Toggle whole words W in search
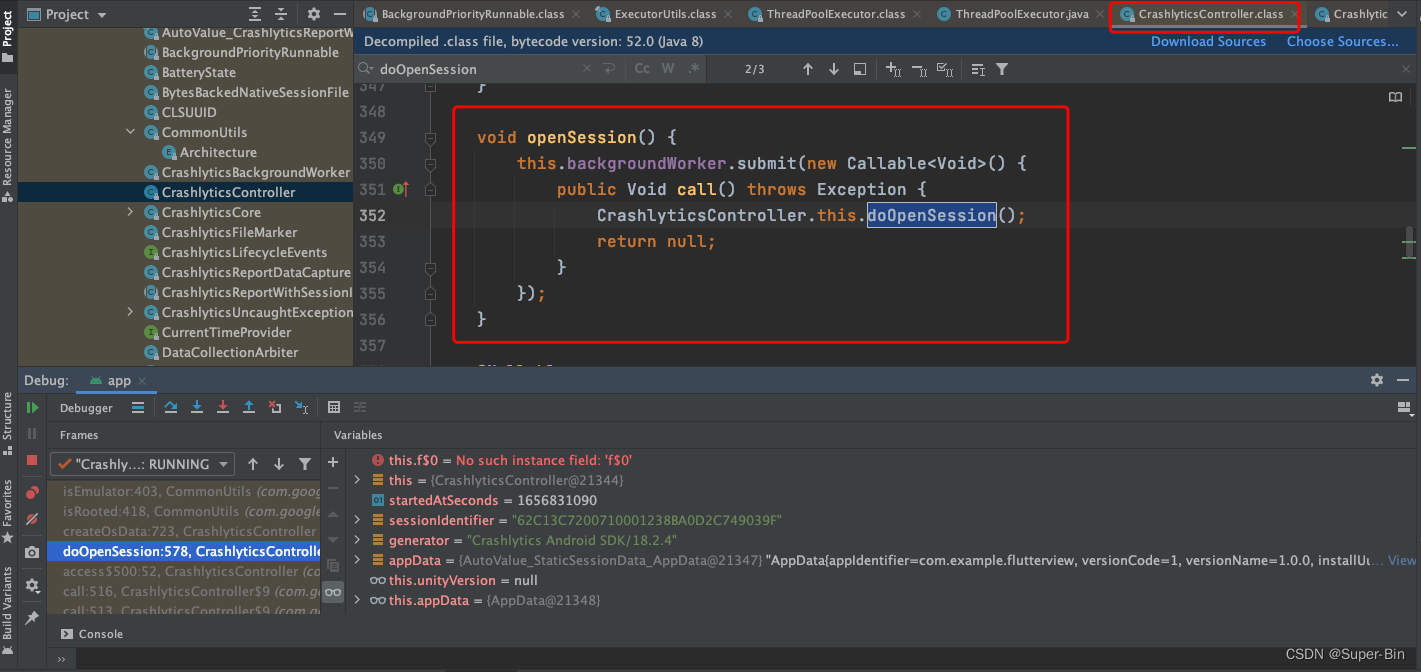This screenshot has height=672, width=1421. (668, 69)
